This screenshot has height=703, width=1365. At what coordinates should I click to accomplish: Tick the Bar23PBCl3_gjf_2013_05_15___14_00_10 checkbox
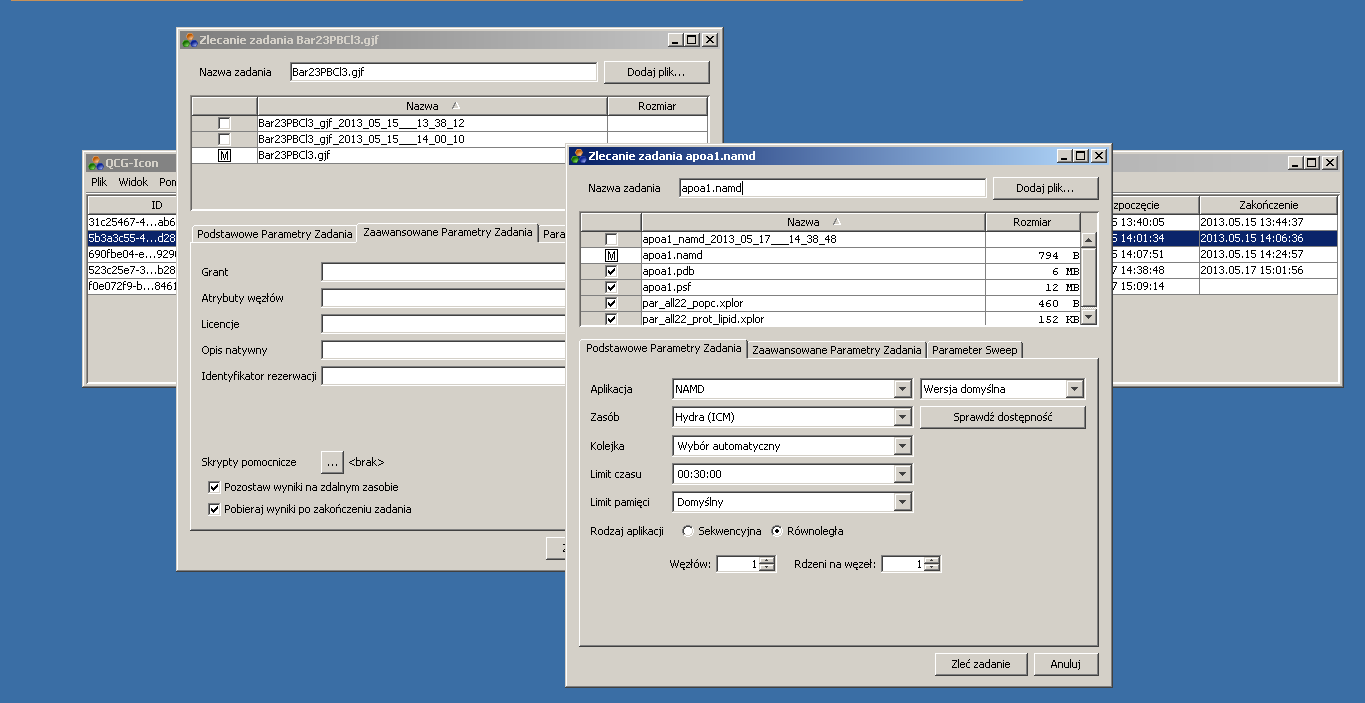(x=224, y=140)
